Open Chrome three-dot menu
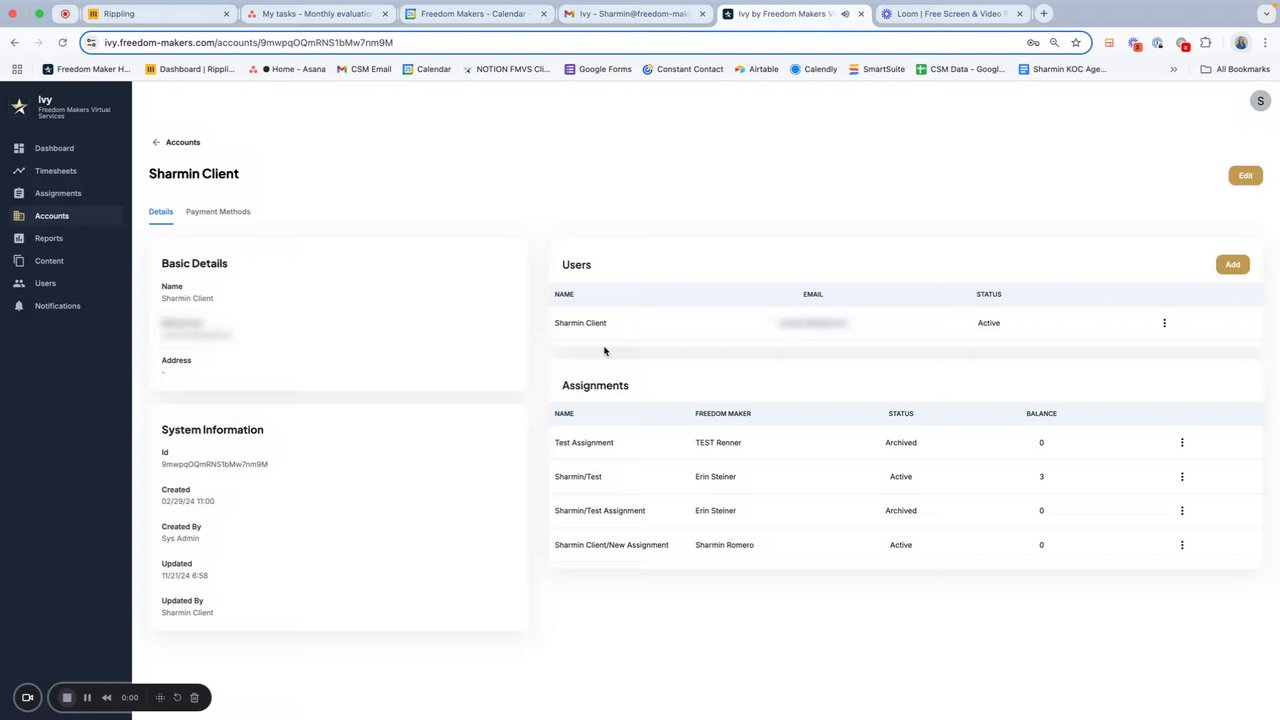 coord(1263,43)
